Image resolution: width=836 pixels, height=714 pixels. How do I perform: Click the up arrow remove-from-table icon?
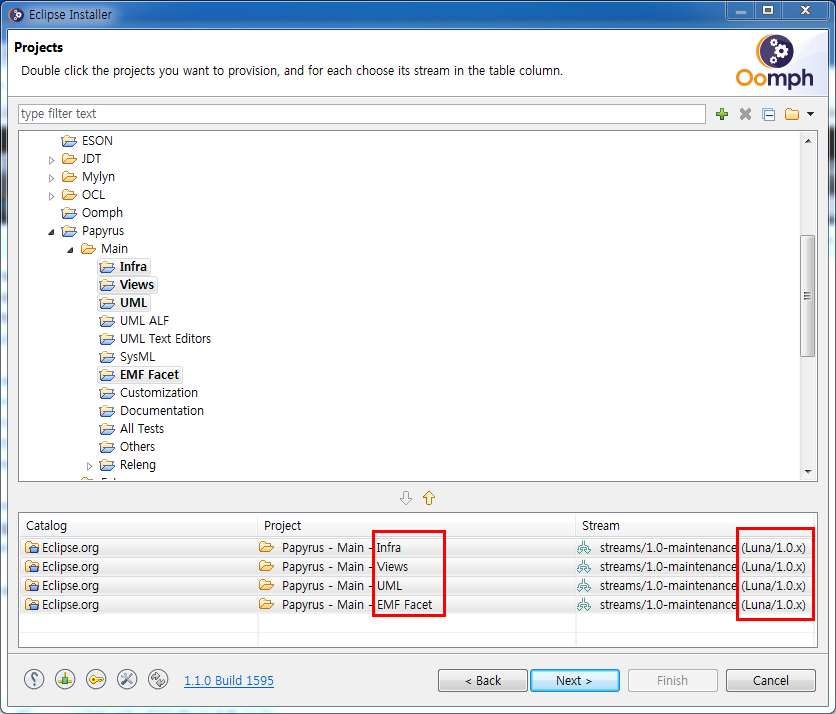pos(429,498)
